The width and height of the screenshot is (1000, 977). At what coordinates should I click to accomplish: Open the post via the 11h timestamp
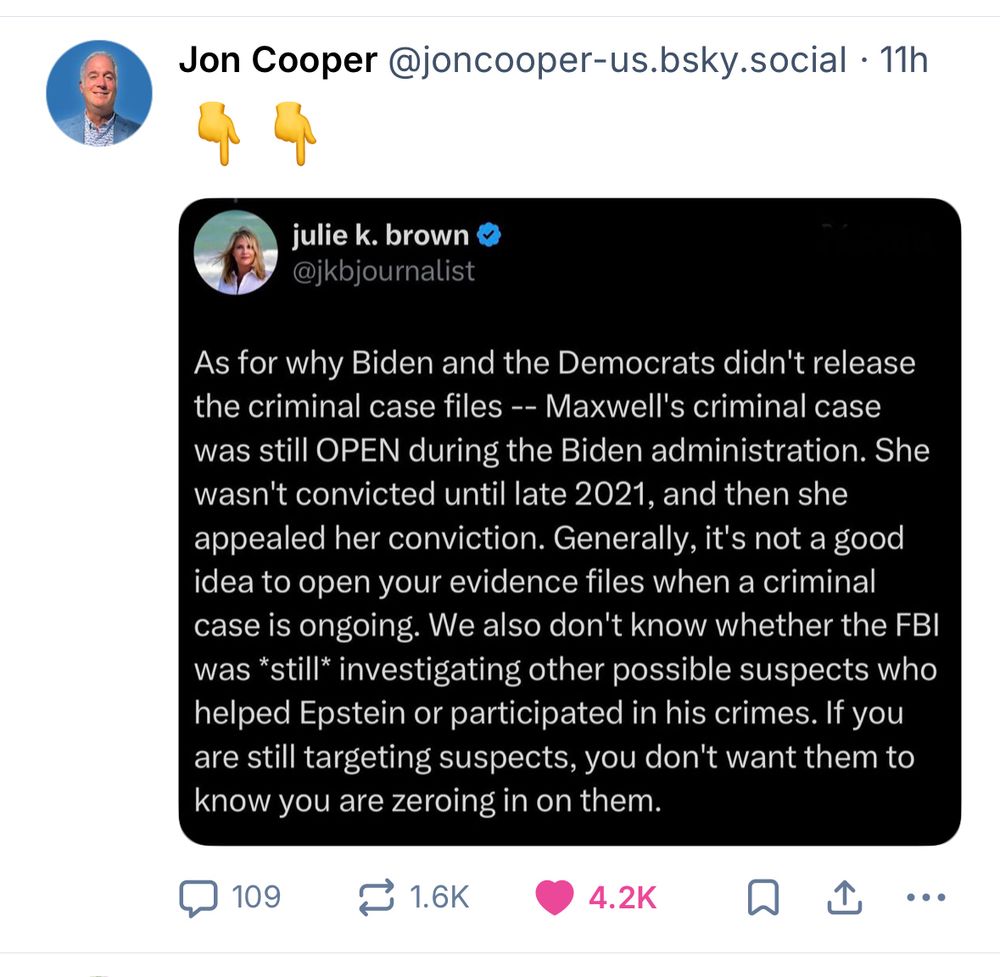[x=903, y=61]
